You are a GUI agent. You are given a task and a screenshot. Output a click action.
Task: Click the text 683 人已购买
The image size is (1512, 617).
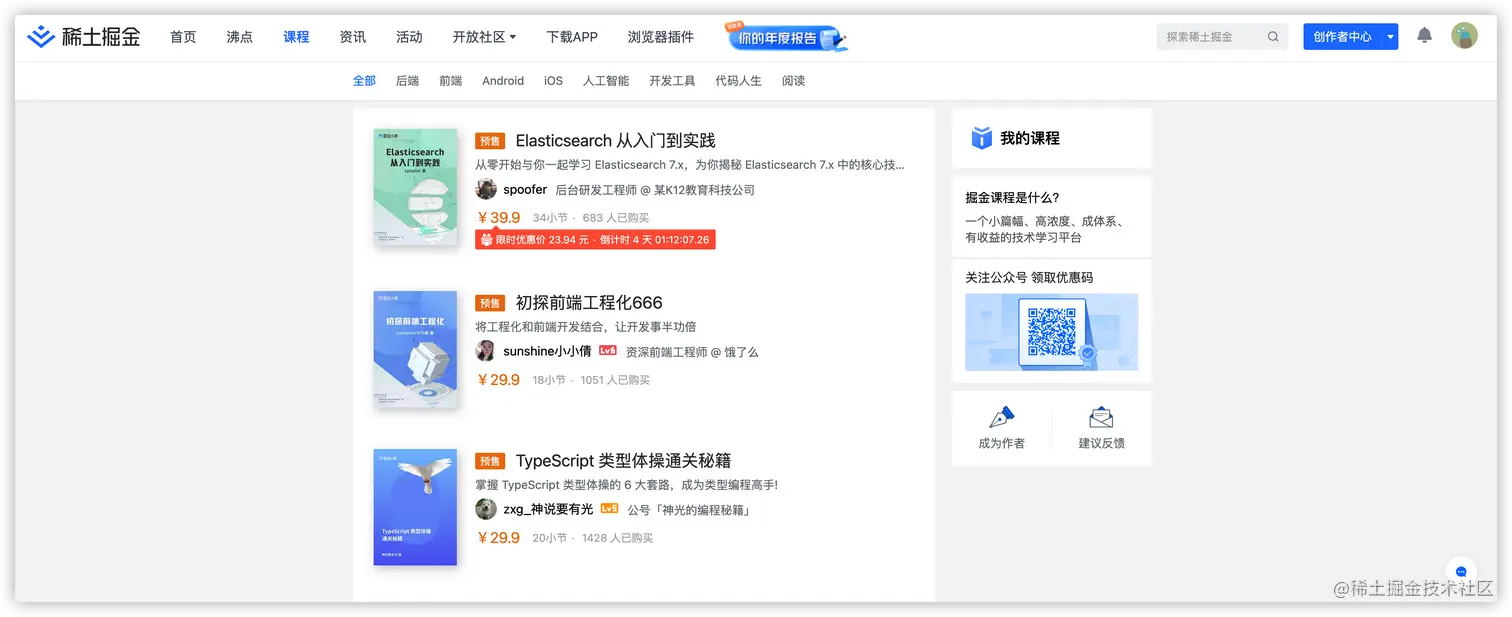click(x=616, y=218)
